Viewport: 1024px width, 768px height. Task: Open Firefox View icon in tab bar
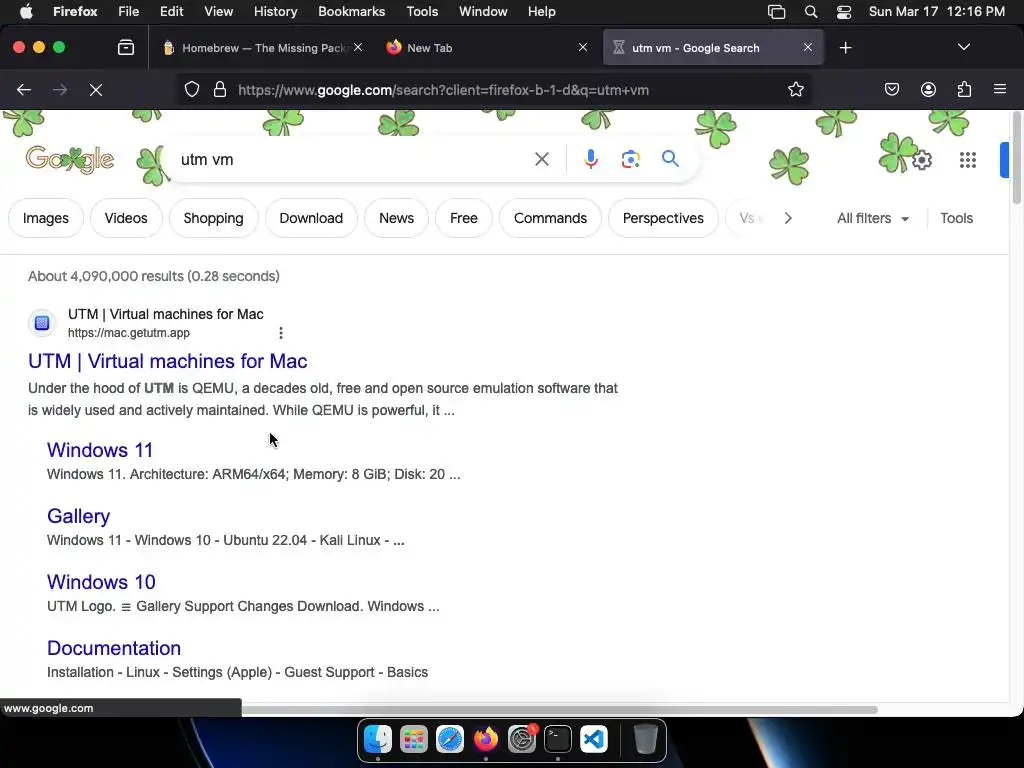(126, 47)
